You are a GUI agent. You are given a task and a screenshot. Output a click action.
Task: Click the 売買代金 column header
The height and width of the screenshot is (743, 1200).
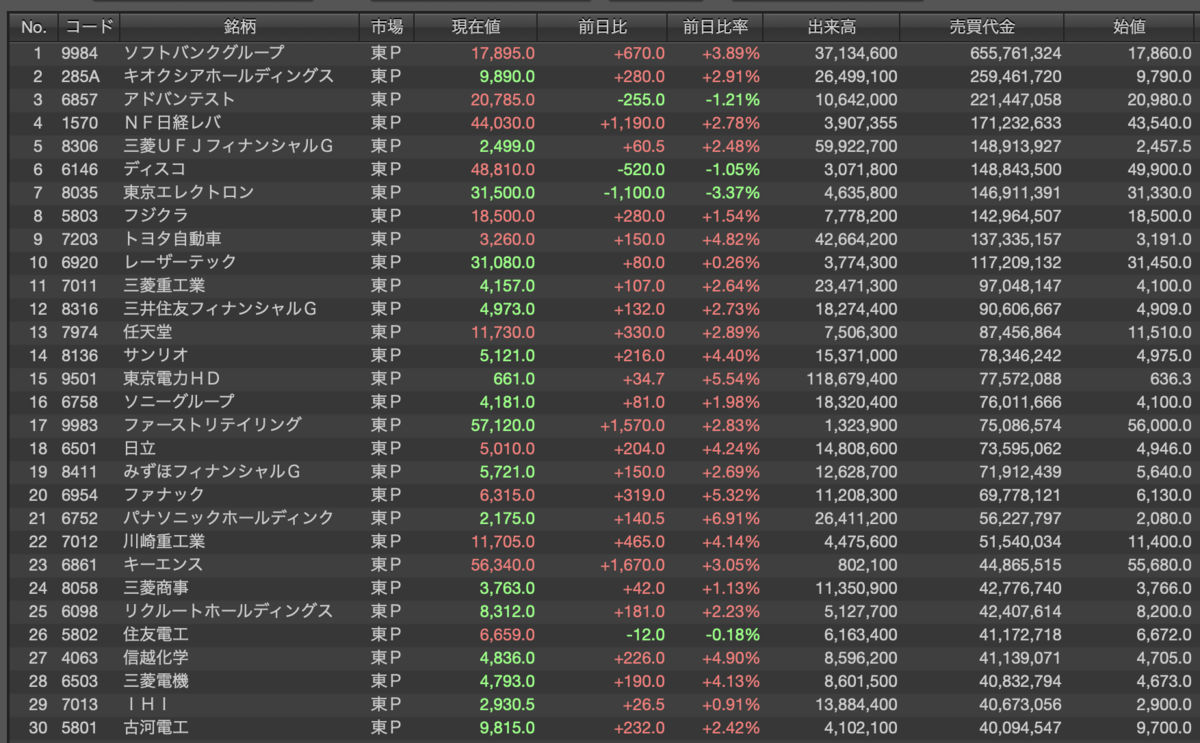981,27
